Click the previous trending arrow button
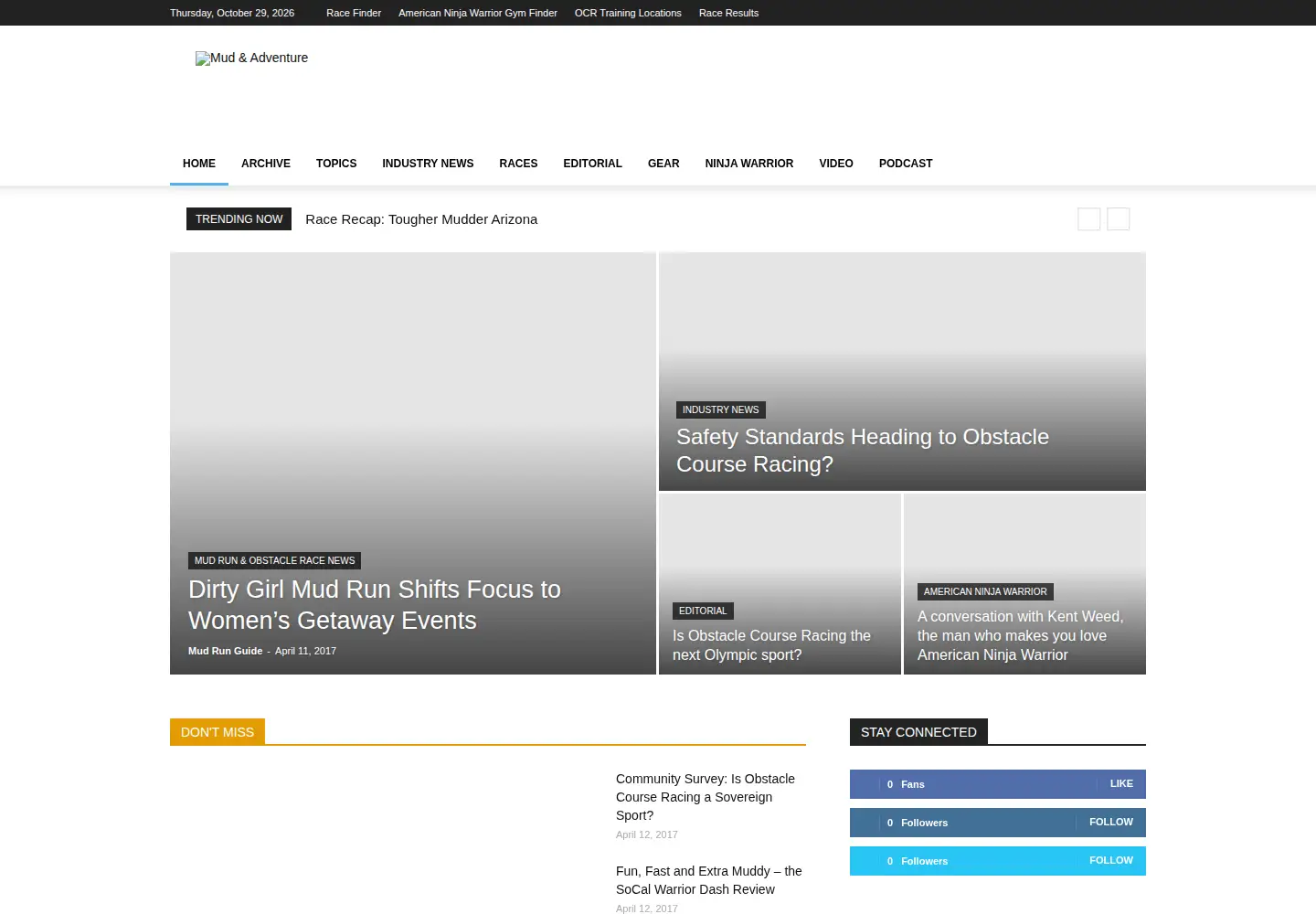 coord(1089,219)
